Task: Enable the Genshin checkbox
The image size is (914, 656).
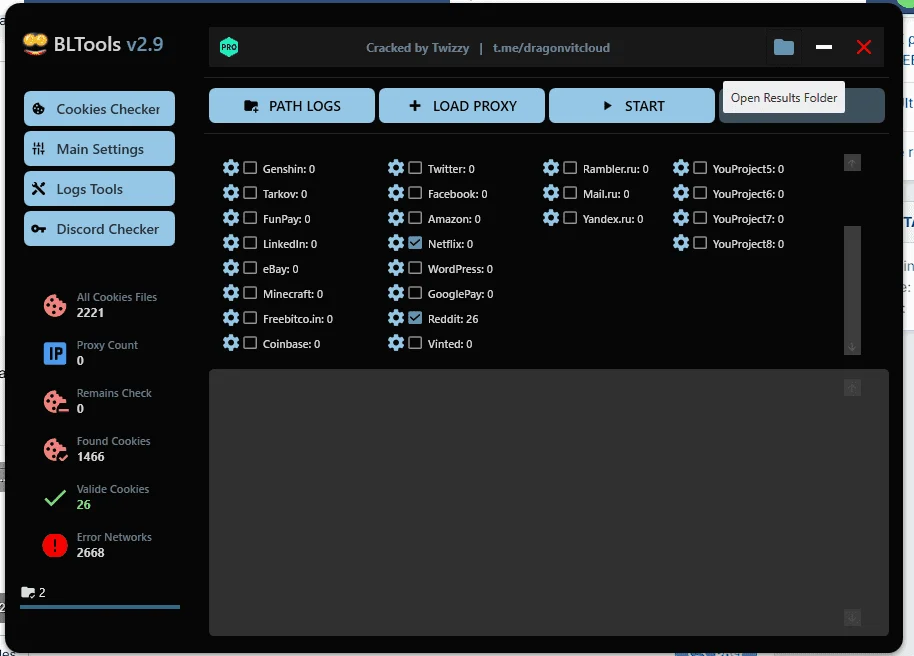Action: (x=250, y=168)
